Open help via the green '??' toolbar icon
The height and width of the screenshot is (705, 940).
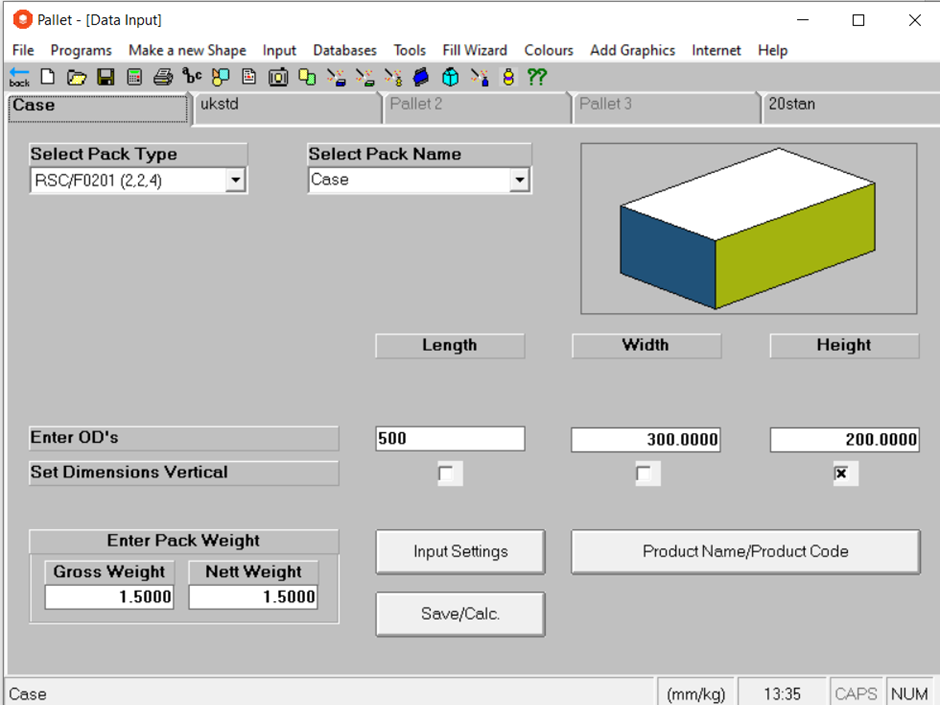coord(537,77)
